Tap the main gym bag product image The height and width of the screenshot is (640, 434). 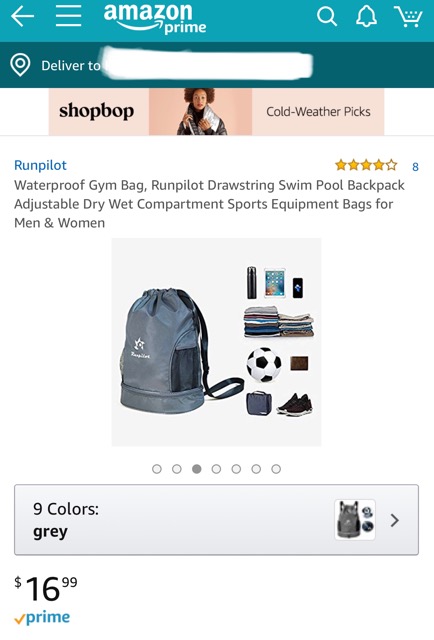pos(216,342)
